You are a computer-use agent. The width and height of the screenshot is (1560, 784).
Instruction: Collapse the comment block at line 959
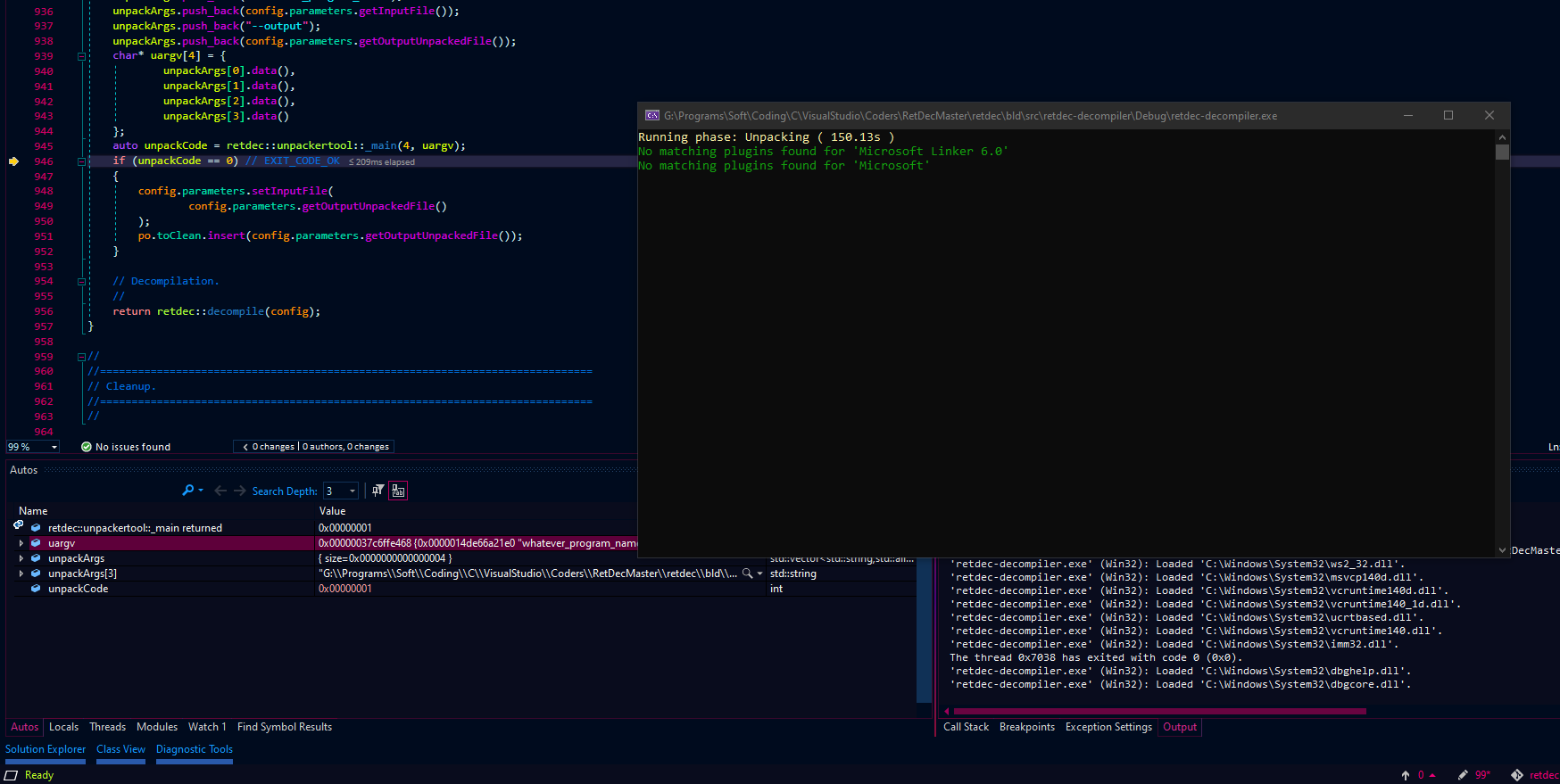pos(81,357)
